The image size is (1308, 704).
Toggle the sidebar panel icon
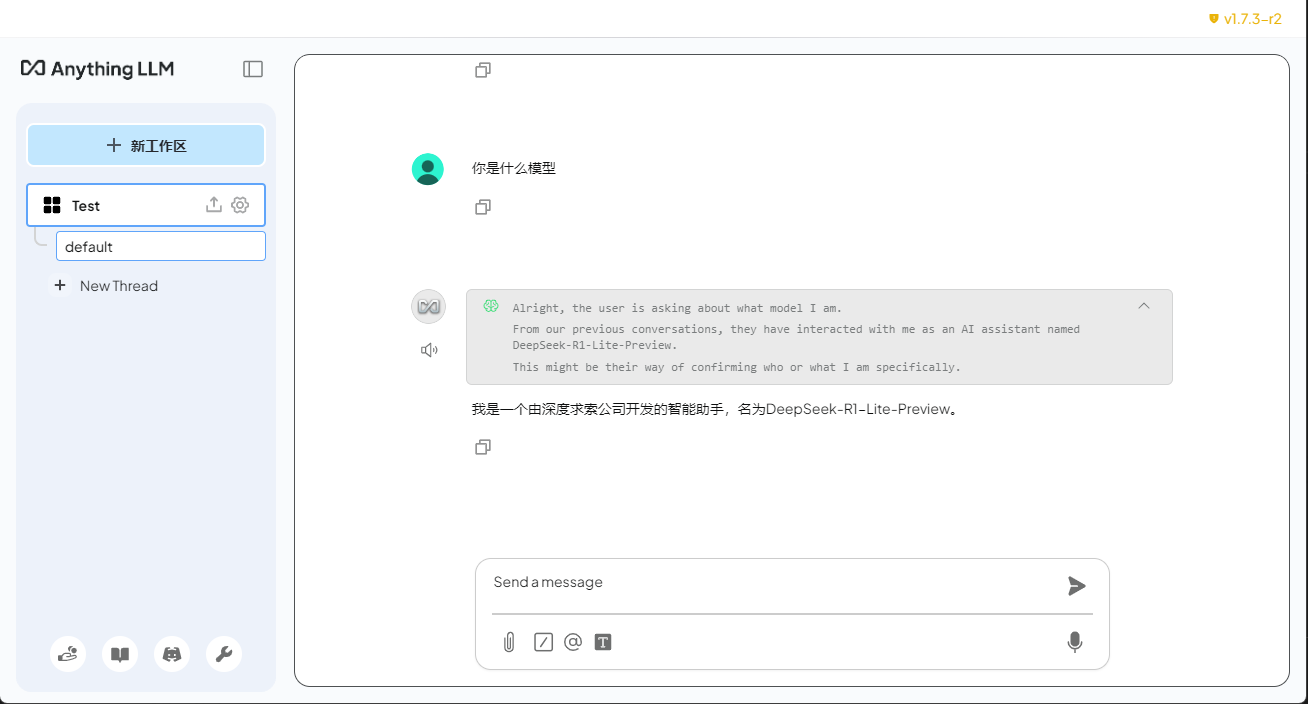click(253, 69)
